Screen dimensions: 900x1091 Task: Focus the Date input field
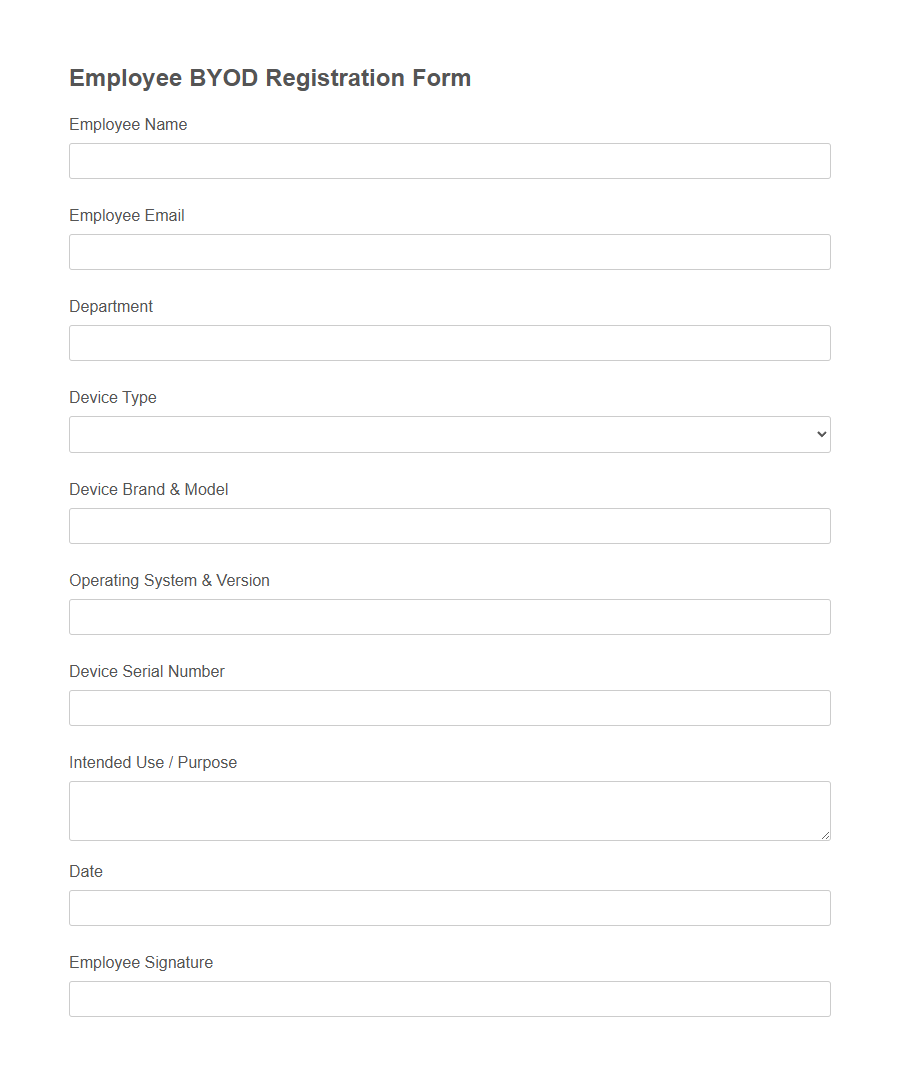coord(450,907)
